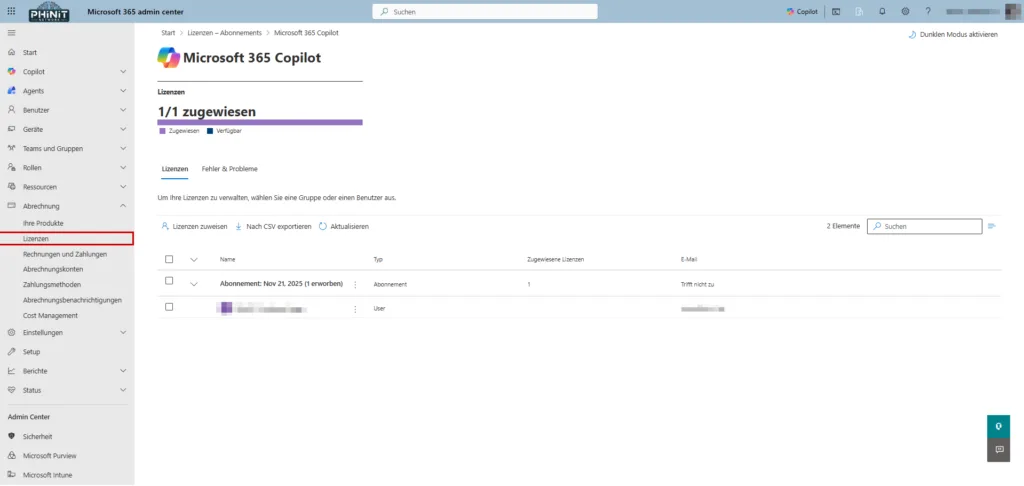Open Copilot from the top header
Image resolution: width=1024 pixels, height=486 pixels.
[x=802, y=11]
